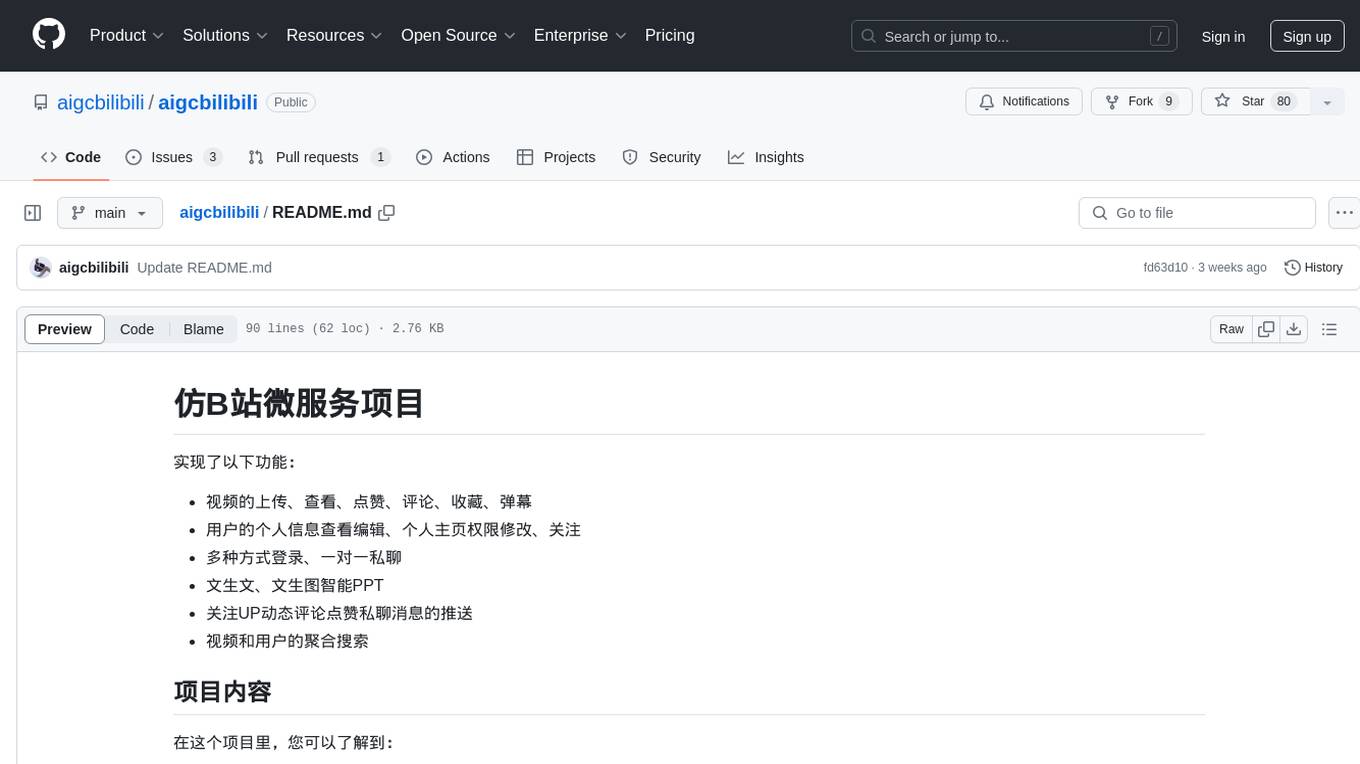Copy raw file contents
1360x764 pixels.
click(x=1267, y=329)
